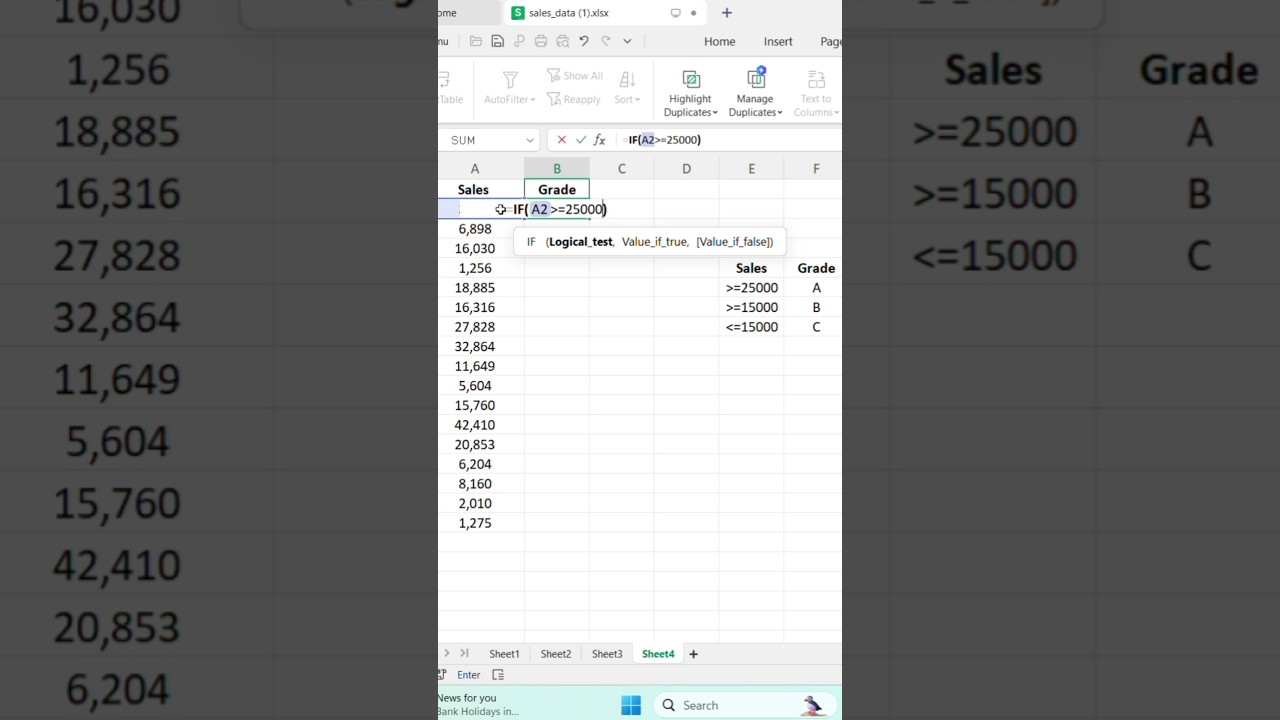Open Insert Function fx dialog

(x=600, y=140)
